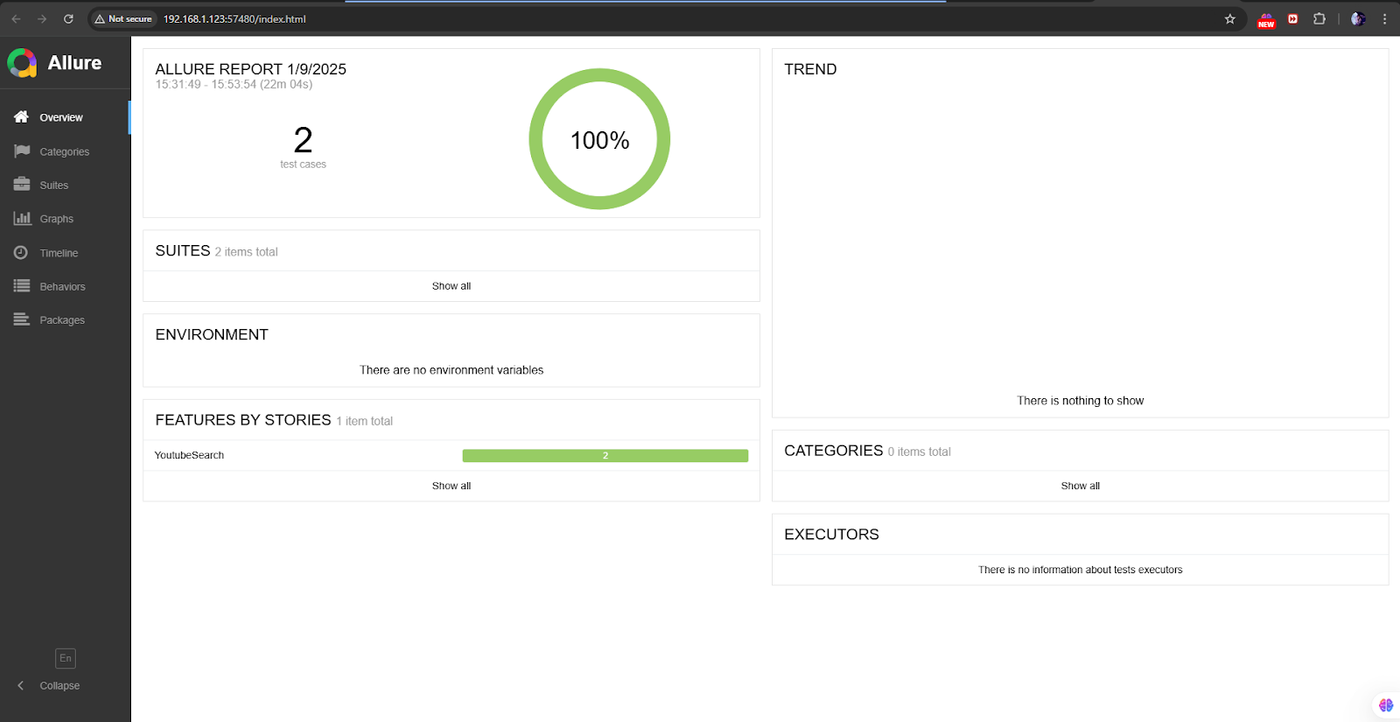The height and width of the screenshot is (722, 1400).
Task: Open the Overview menu label
Action: [x=61, y=118]
